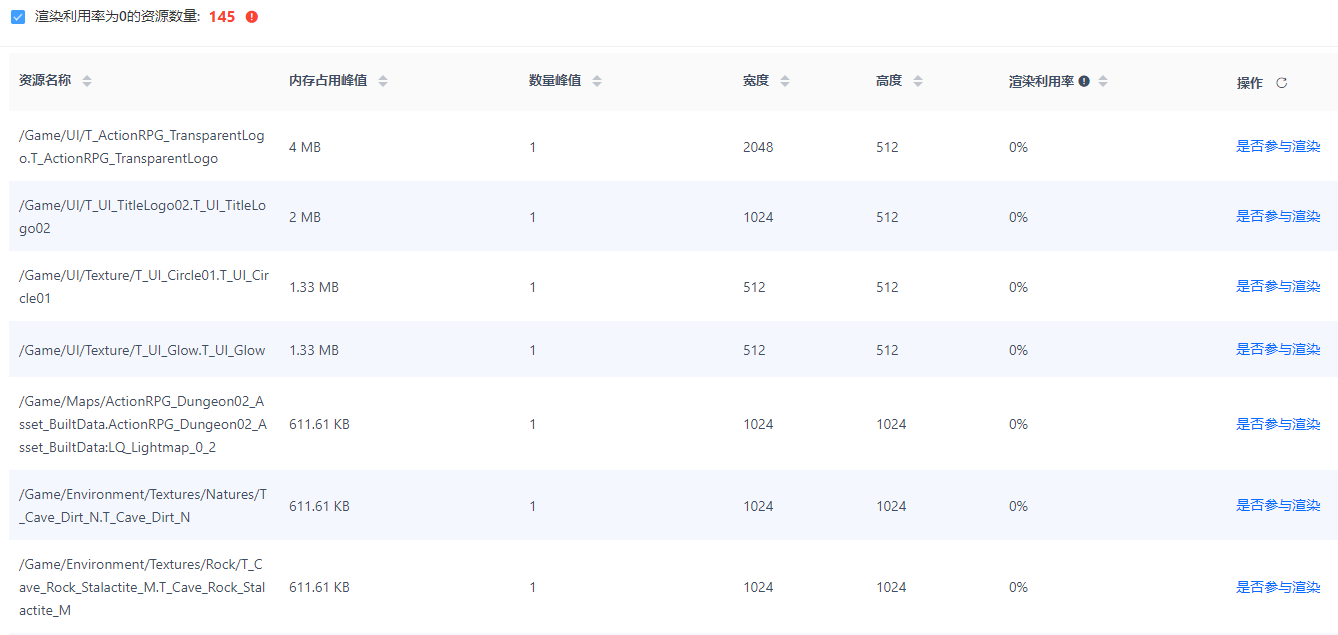The width and height of the screenshot is (1338, 635).
Task: Click the resource count value 145
Action: (222, 17)
